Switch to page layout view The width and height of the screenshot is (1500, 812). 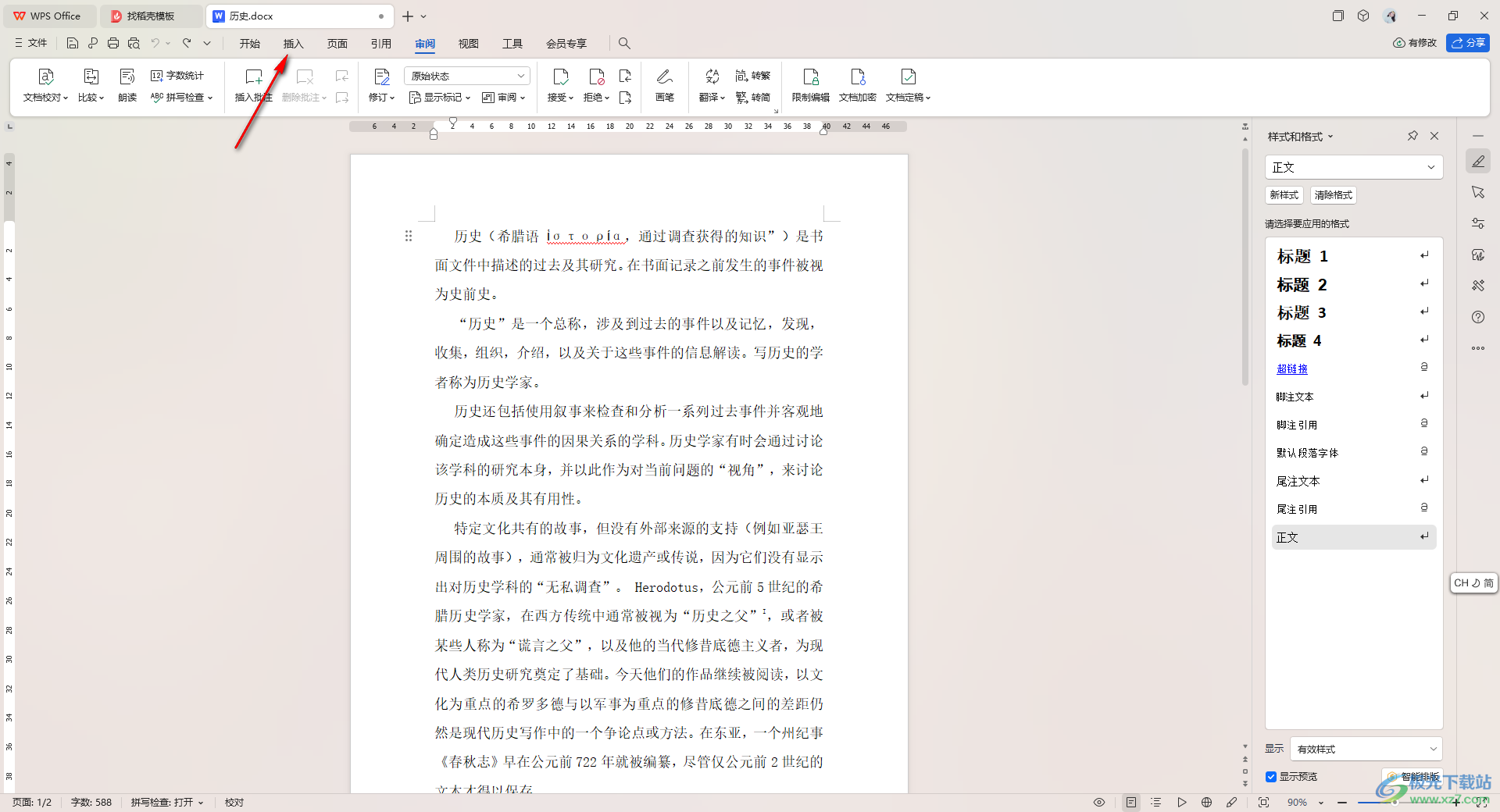click(1131, 803)
